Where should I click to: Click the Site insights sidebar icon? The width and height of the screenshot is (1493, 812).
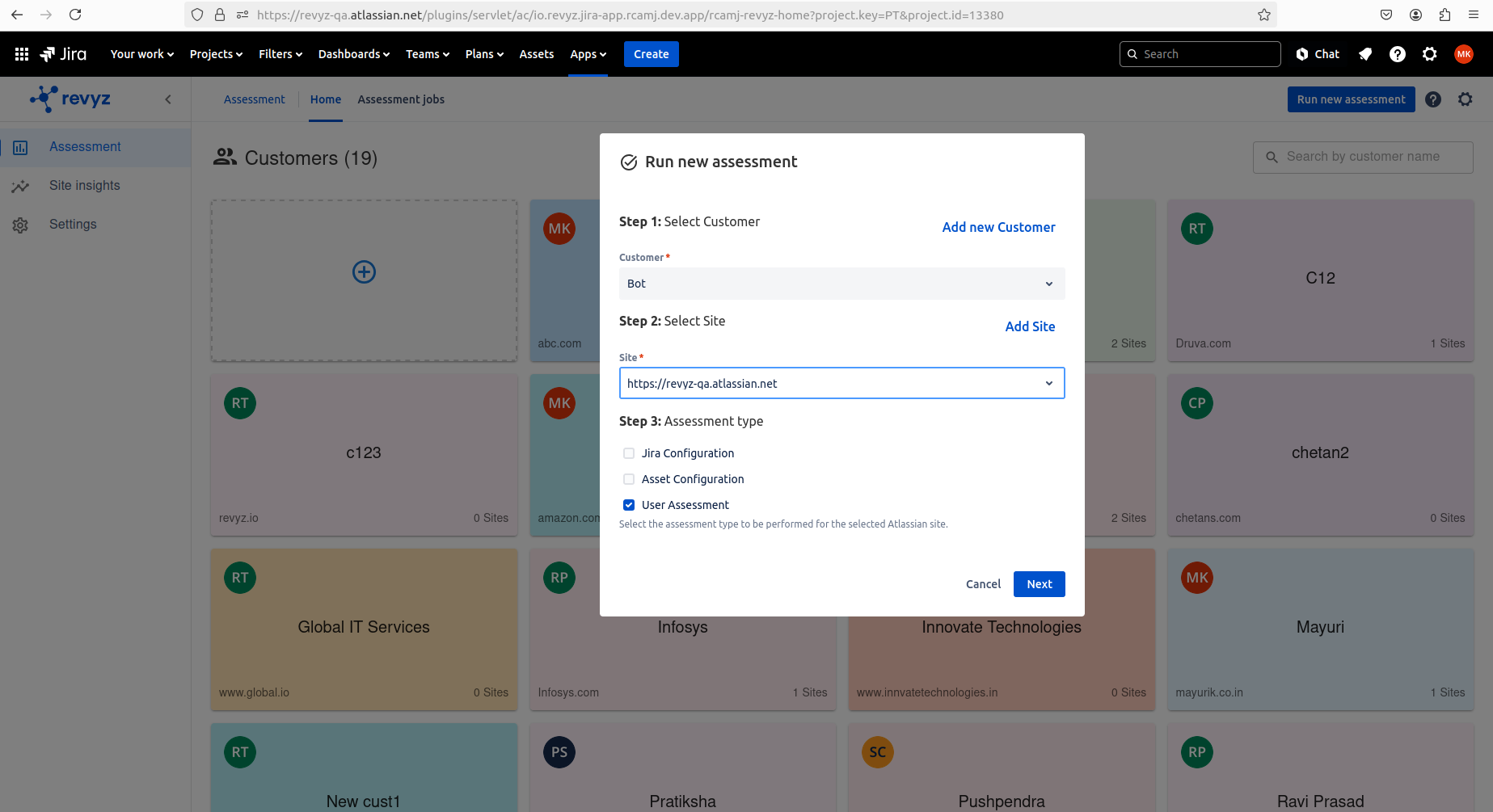tap(20, 187)
